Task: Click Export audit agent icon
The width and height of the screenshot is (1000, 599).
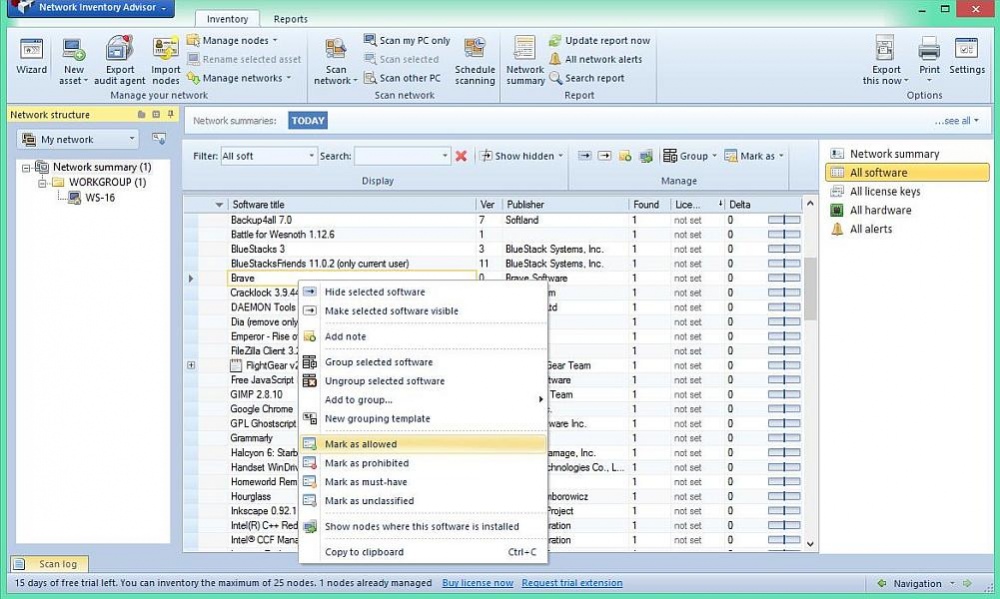Action: [120, 54]
